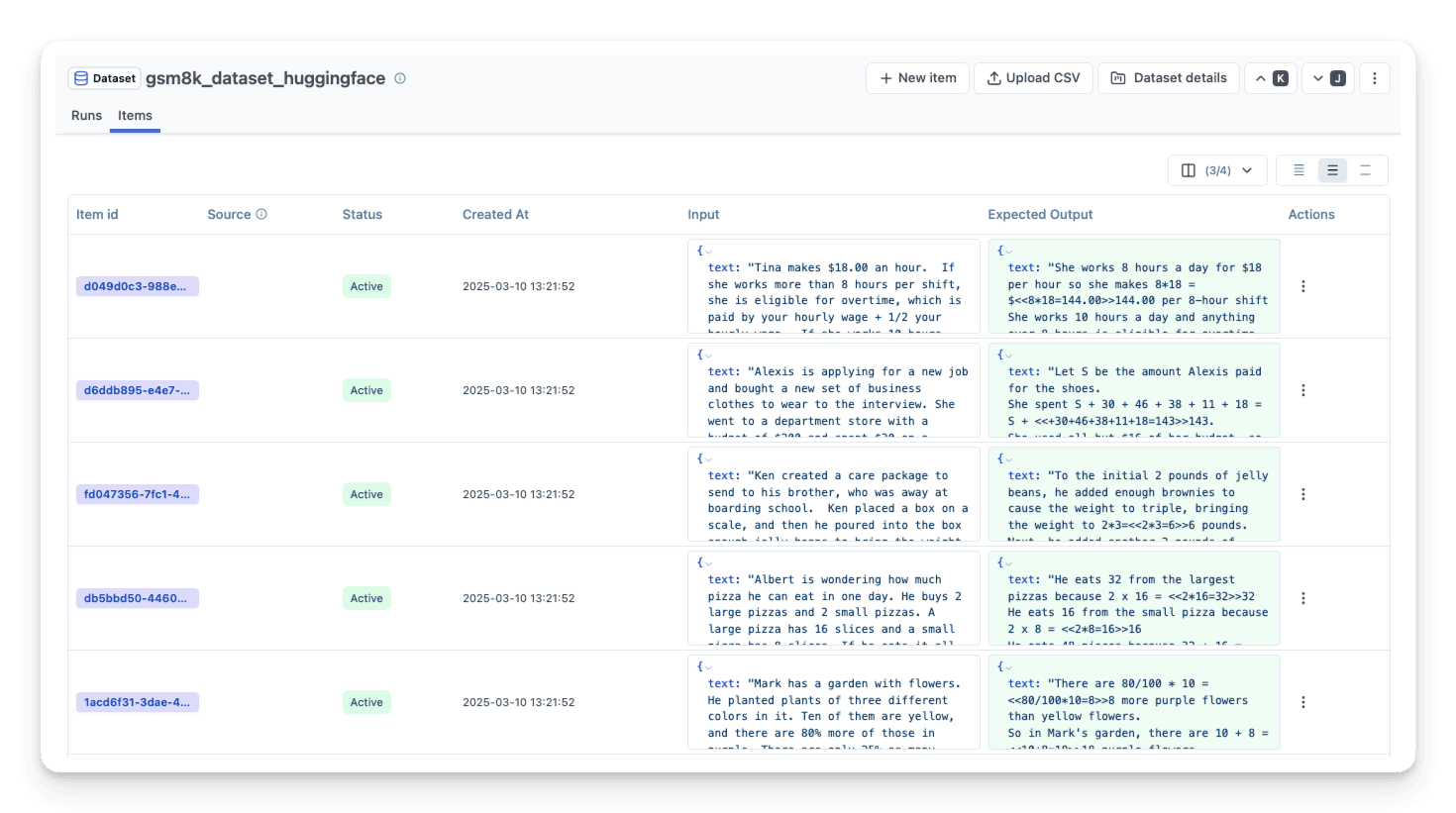Open the actions menu for row fd047356-7fc1

(x=1302, y=494)
